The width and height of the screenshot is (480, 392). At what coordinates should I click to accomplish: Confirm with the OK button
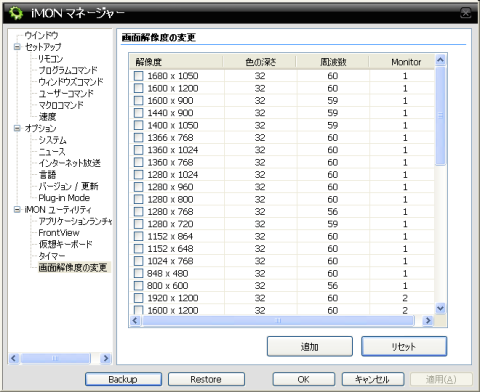304,379
